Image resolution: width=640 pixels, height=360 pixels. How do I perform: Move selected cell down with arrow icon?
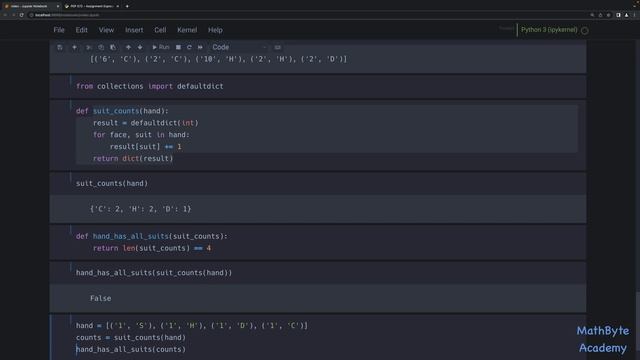(x=140, y=47)
